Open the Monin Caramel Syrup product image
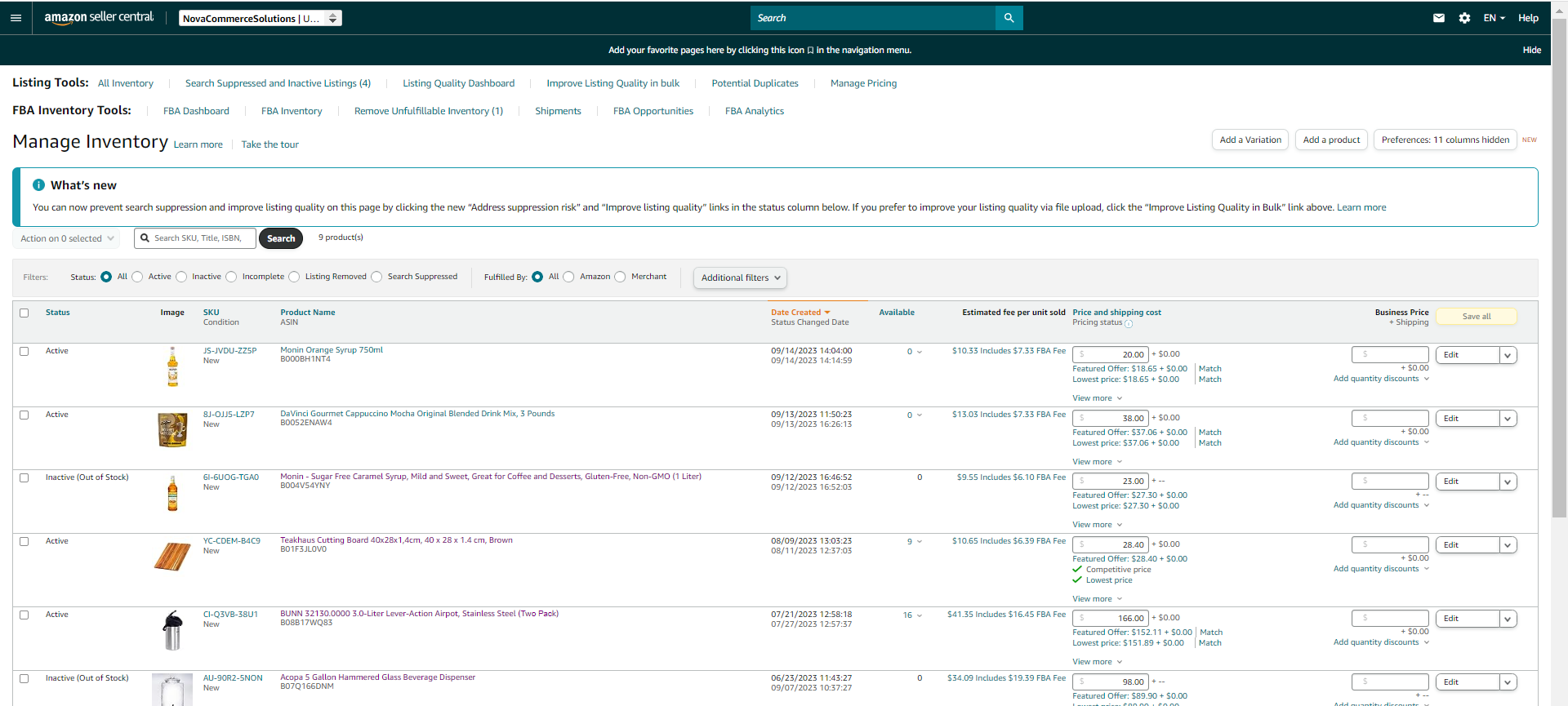Screen dimensions: 1568x706 pyautogui.click(x=172, y=493)
